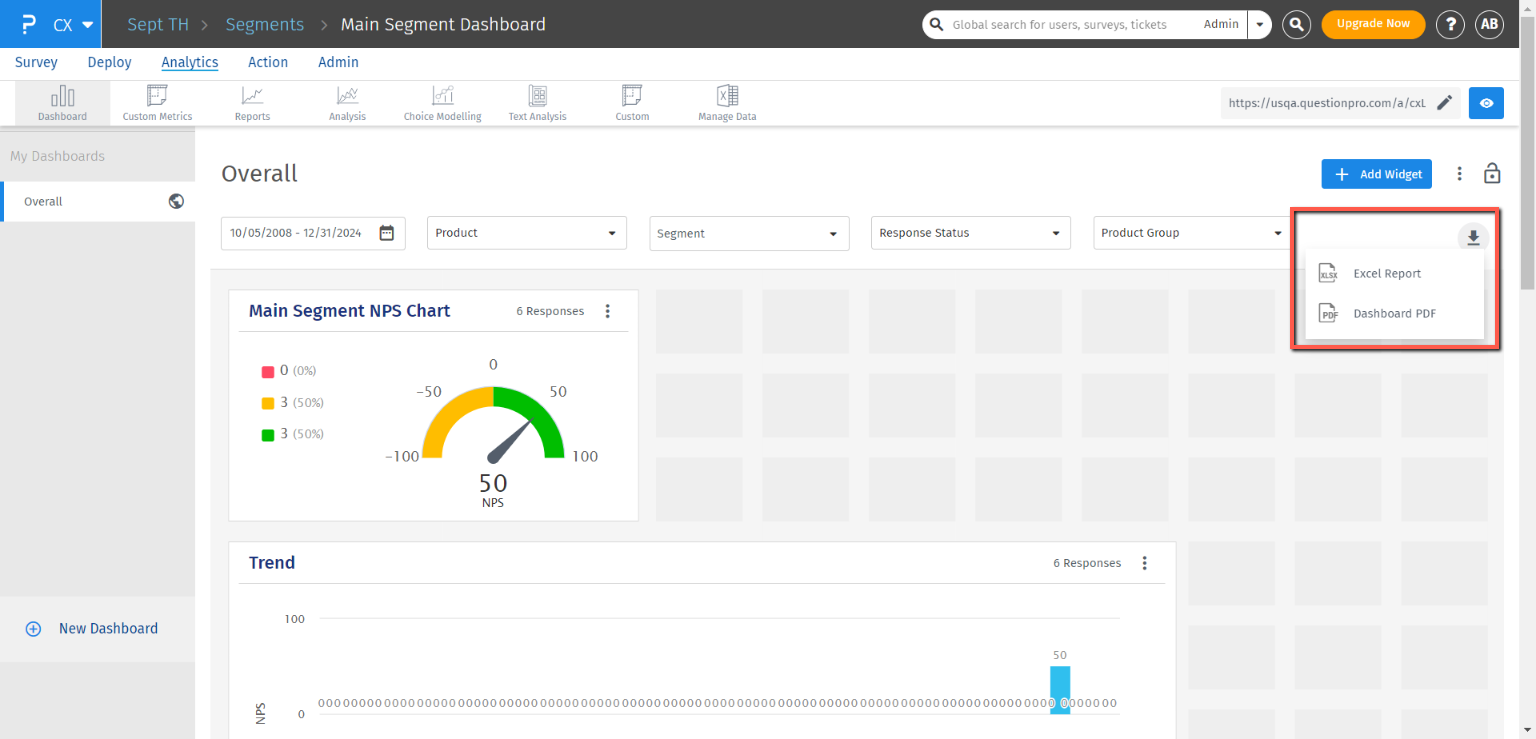Choose Excel Report from download menu

point(1395,274)
